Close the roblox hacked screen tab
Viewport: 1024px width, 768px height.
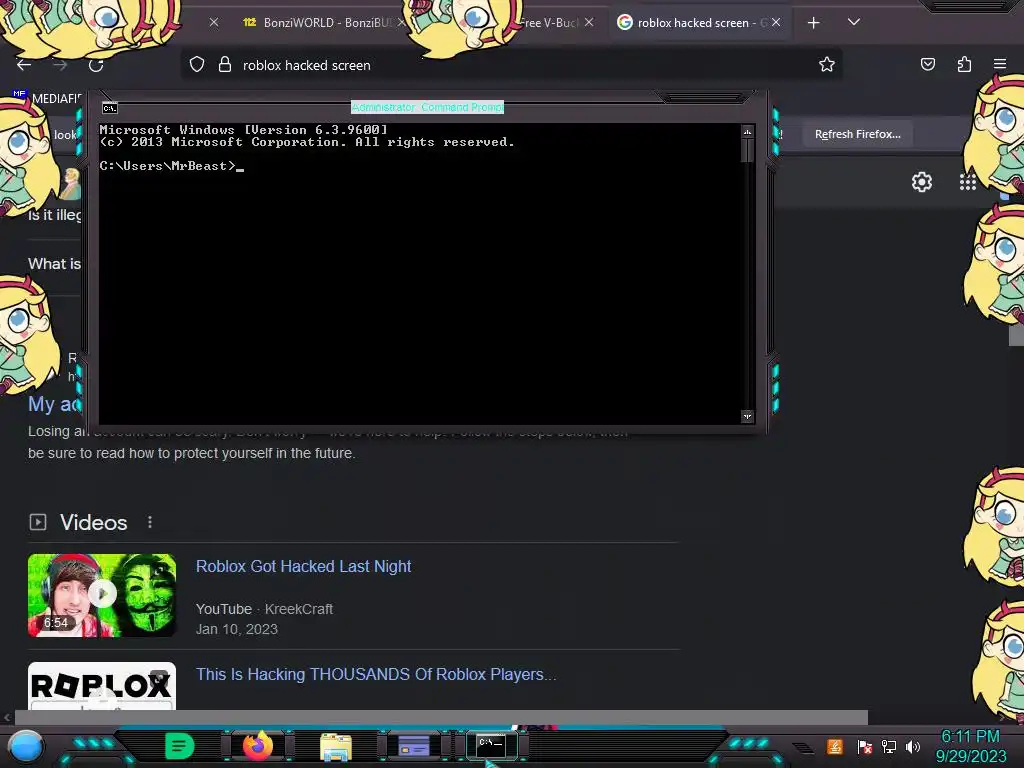(x=776, y=22)
